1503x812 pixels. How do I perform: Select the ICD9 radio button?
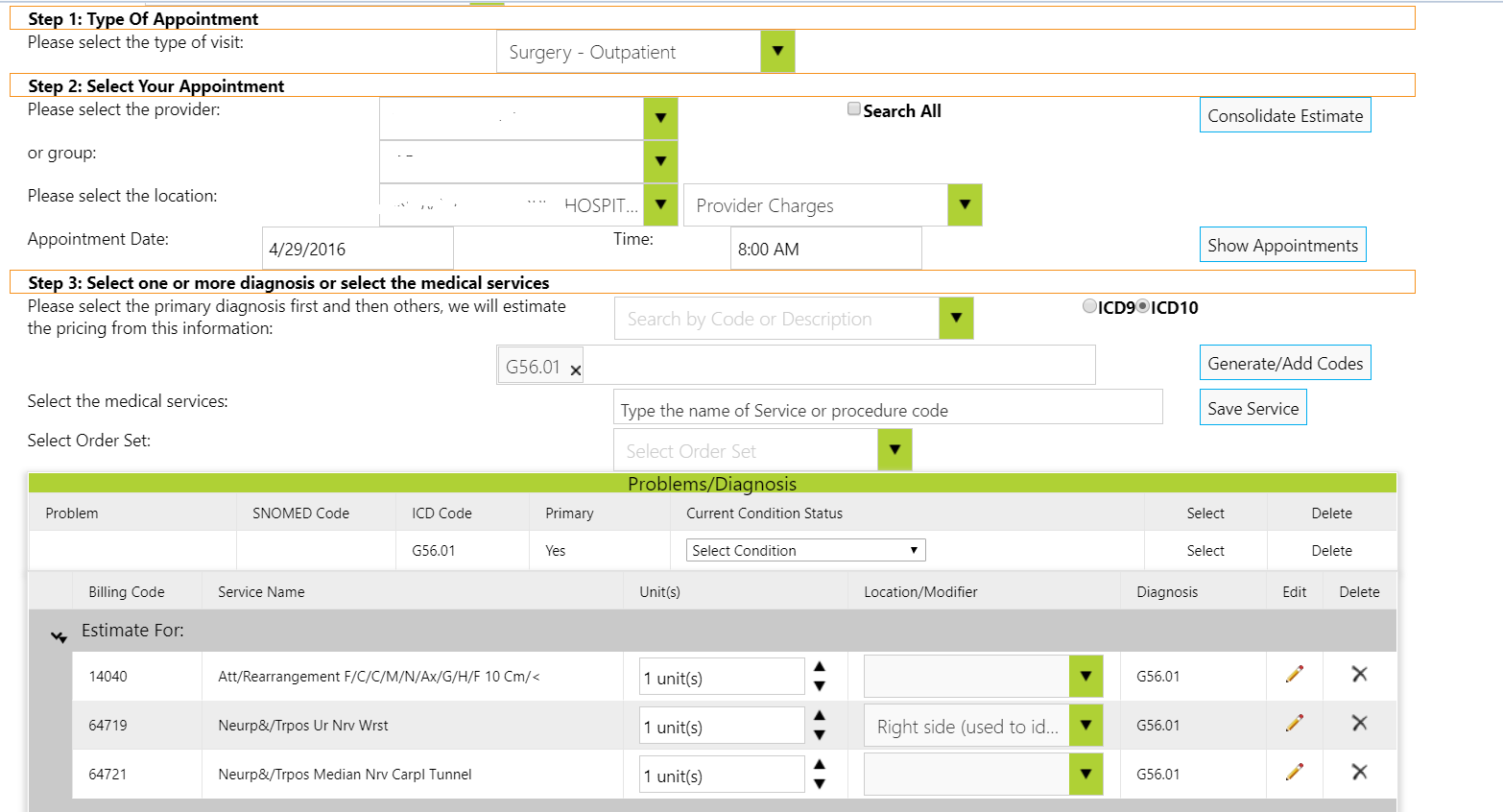(1089, 306)
